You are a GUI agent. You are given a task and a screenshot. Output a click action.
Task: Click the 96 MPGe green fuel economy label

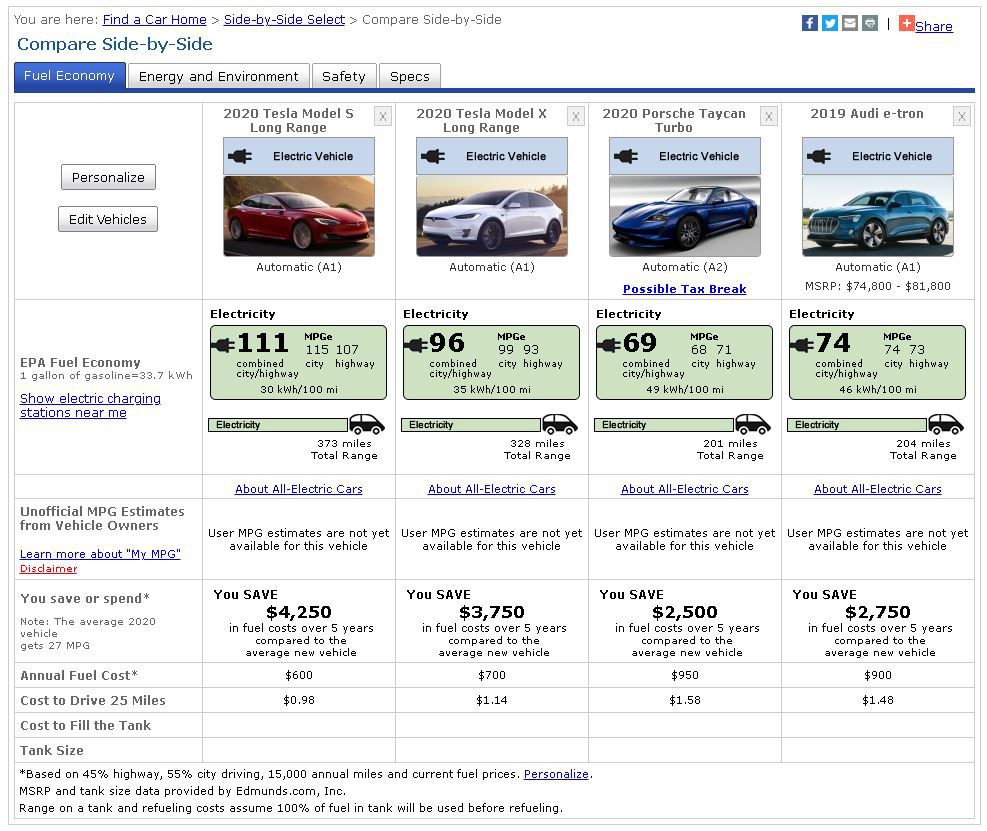pyautogui.click(x=491, y=363)
